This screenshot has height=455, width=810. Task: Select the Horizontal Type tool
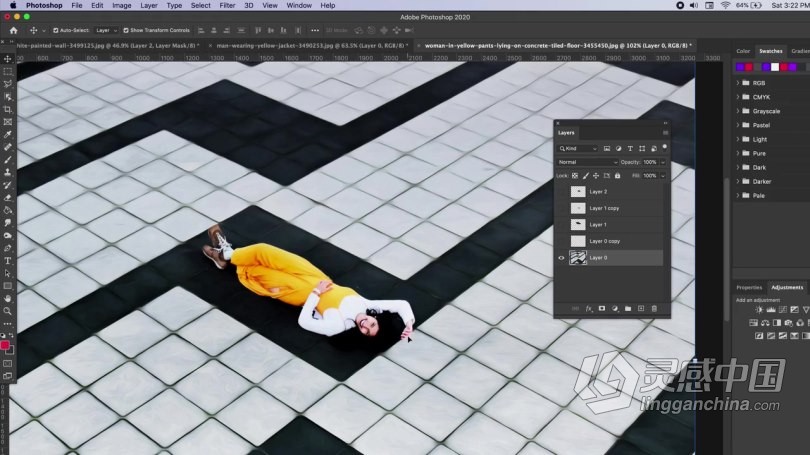(x=8, y=261)
